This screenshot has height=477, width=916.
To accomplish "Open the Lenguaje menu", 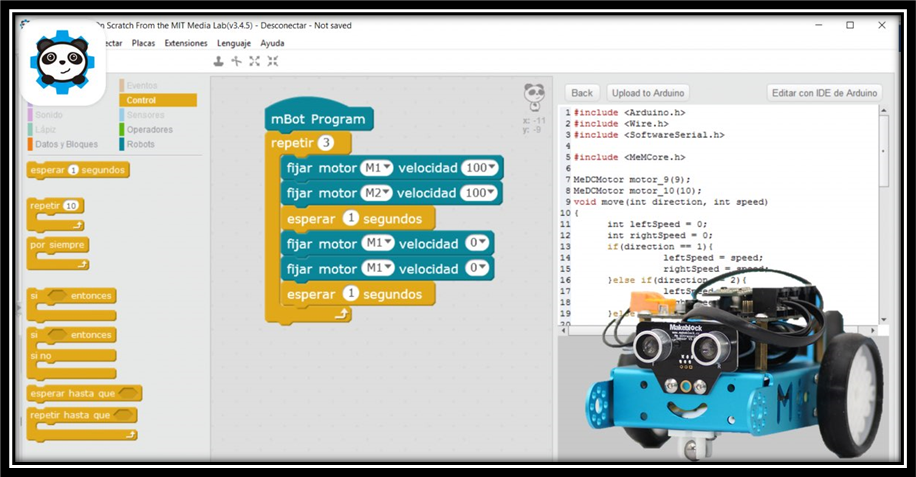I will (x=234, y=43).
